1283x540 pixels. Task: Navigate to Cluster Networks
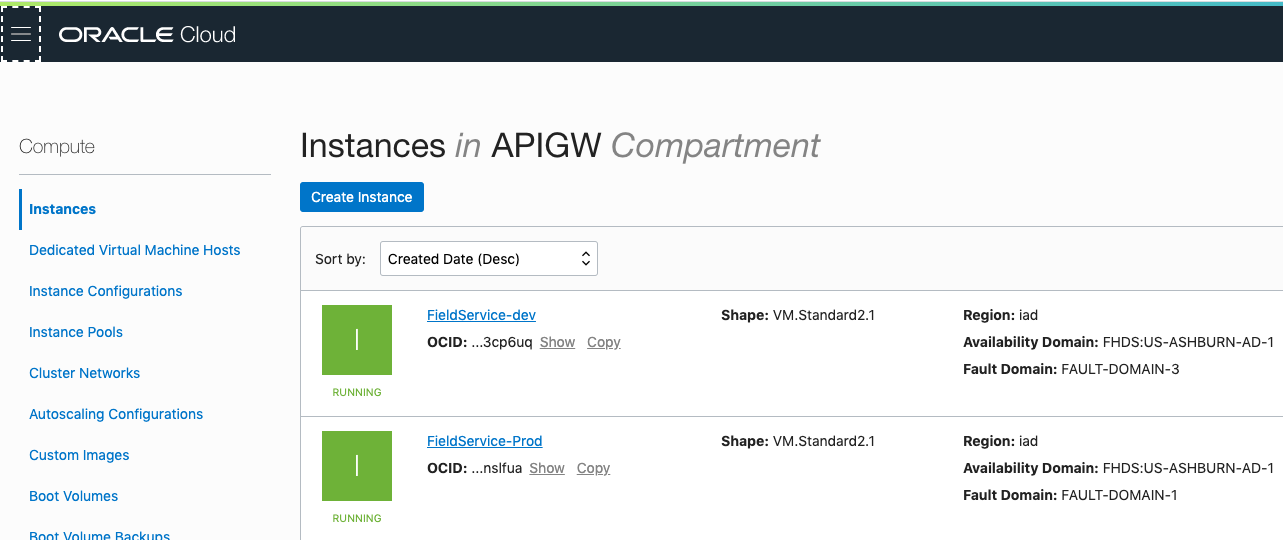[85, 373]
